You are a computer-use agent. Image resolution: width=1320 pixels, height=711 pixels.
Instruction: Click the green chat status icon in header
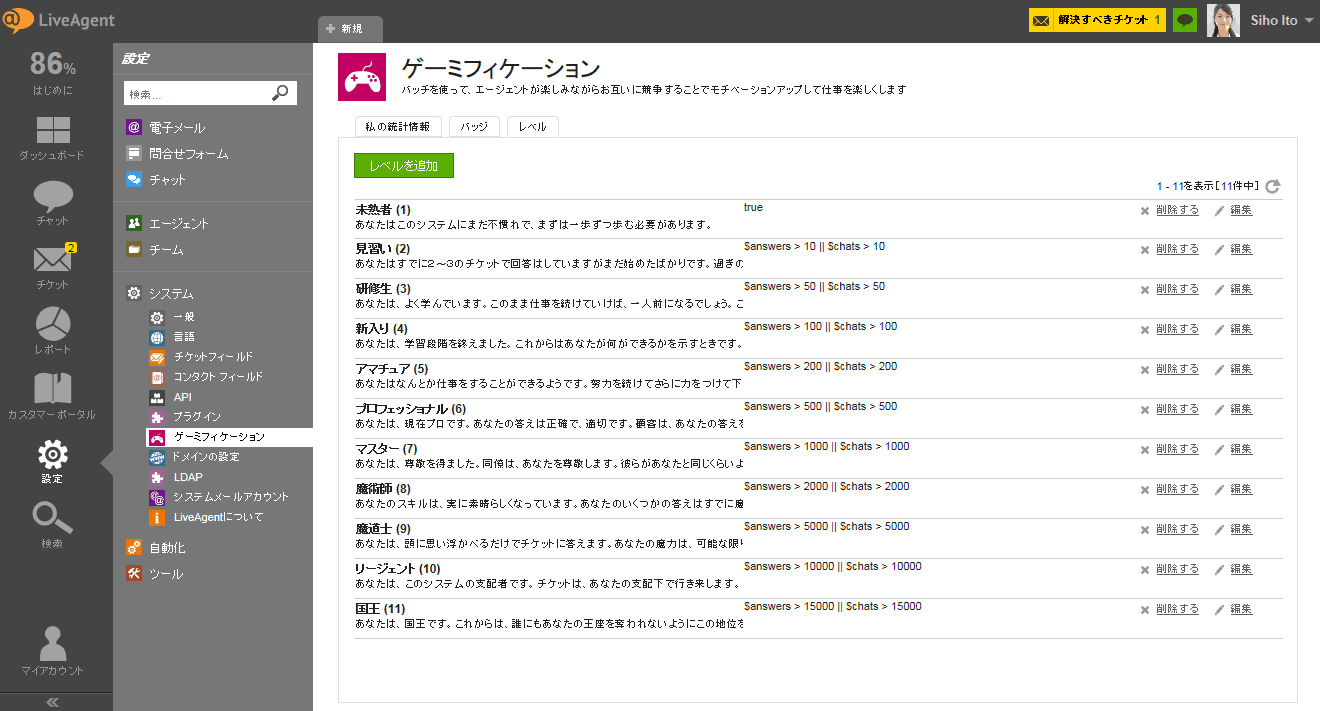click(x=1185, y=20)
